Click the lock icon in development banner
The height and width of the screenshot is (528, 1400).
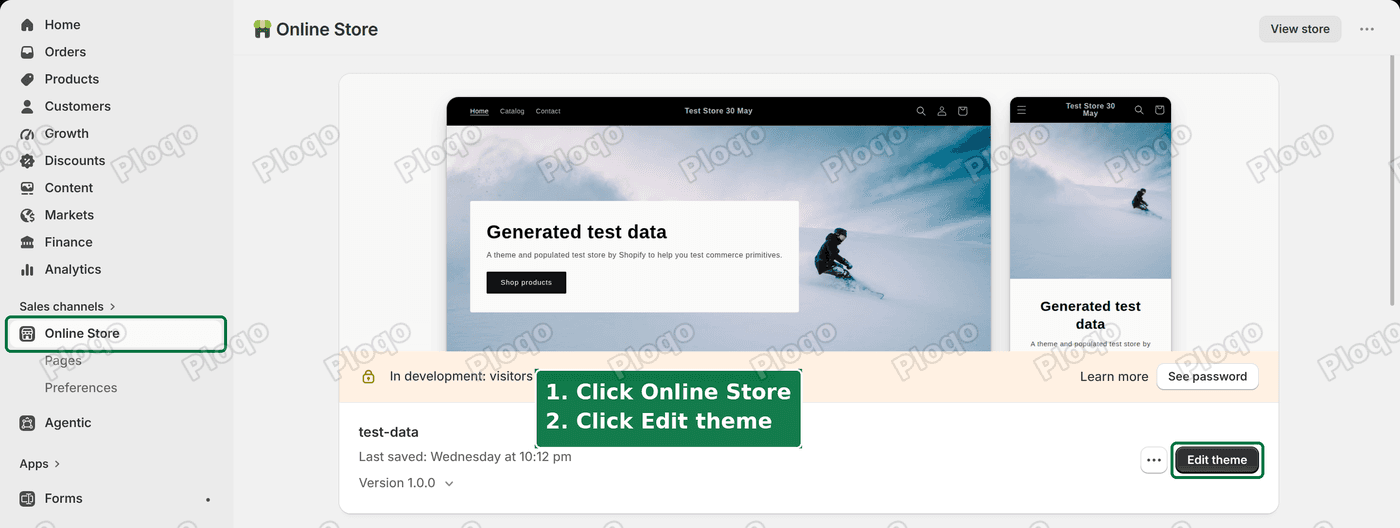click(368, 377)
